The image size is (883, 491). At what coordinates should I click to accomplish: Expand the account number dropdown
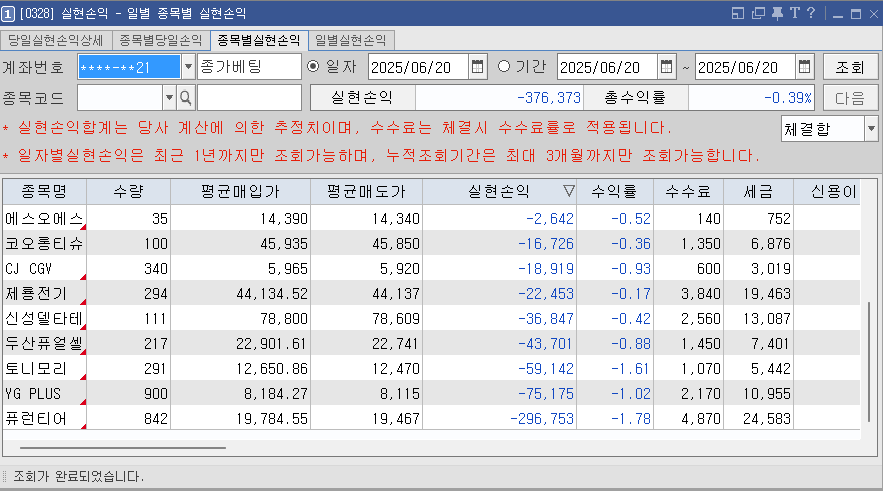click(189, 67)
